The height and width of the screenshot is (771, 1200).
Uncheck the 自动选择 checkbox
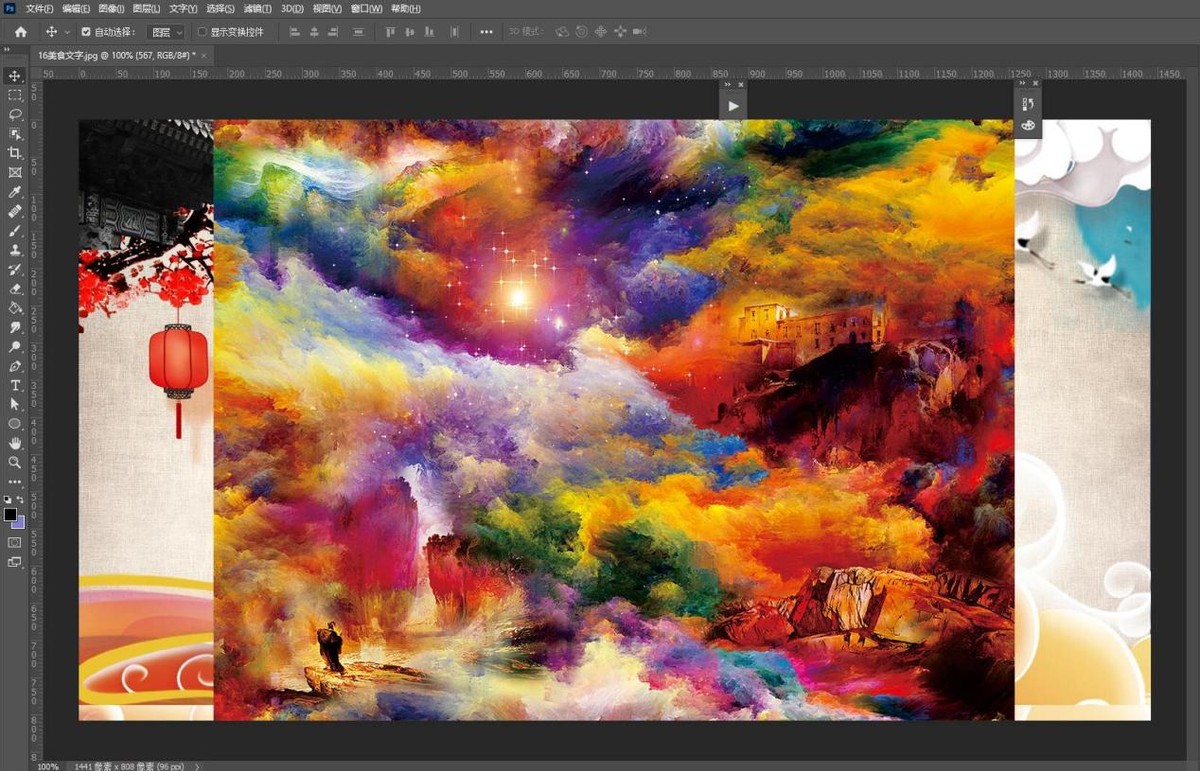[86, 32]
